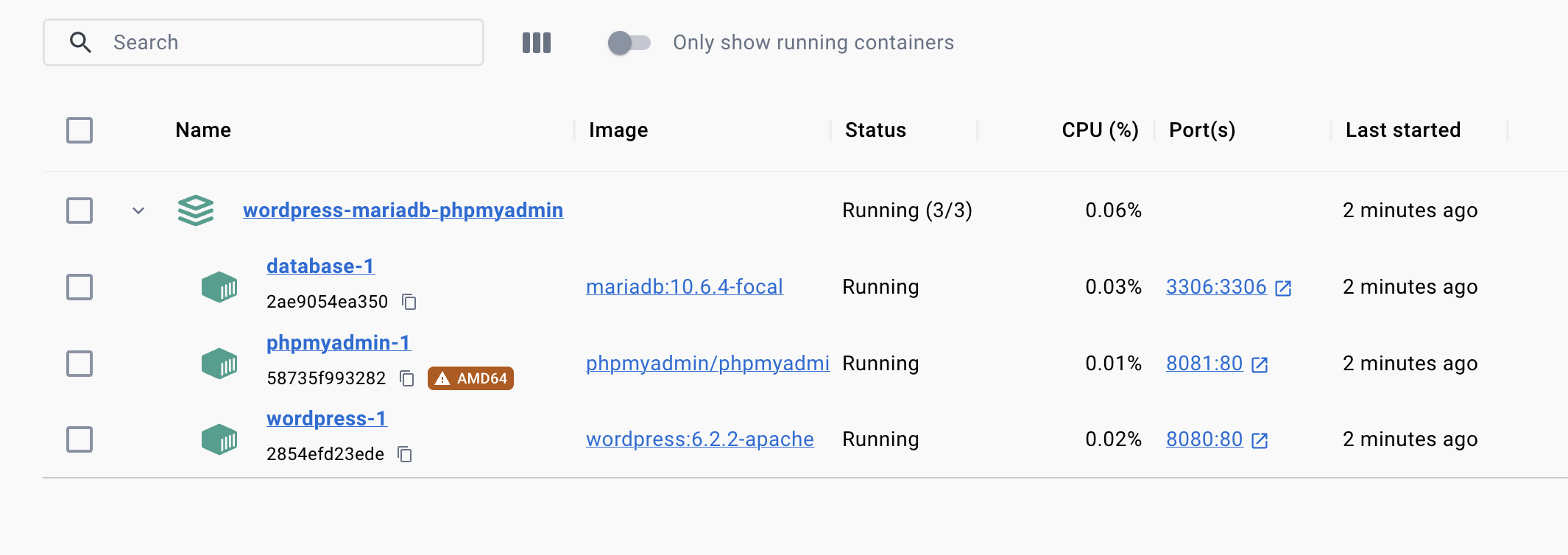
Task: Sort by the CPU (%) column header
Action: [1100, 130]
